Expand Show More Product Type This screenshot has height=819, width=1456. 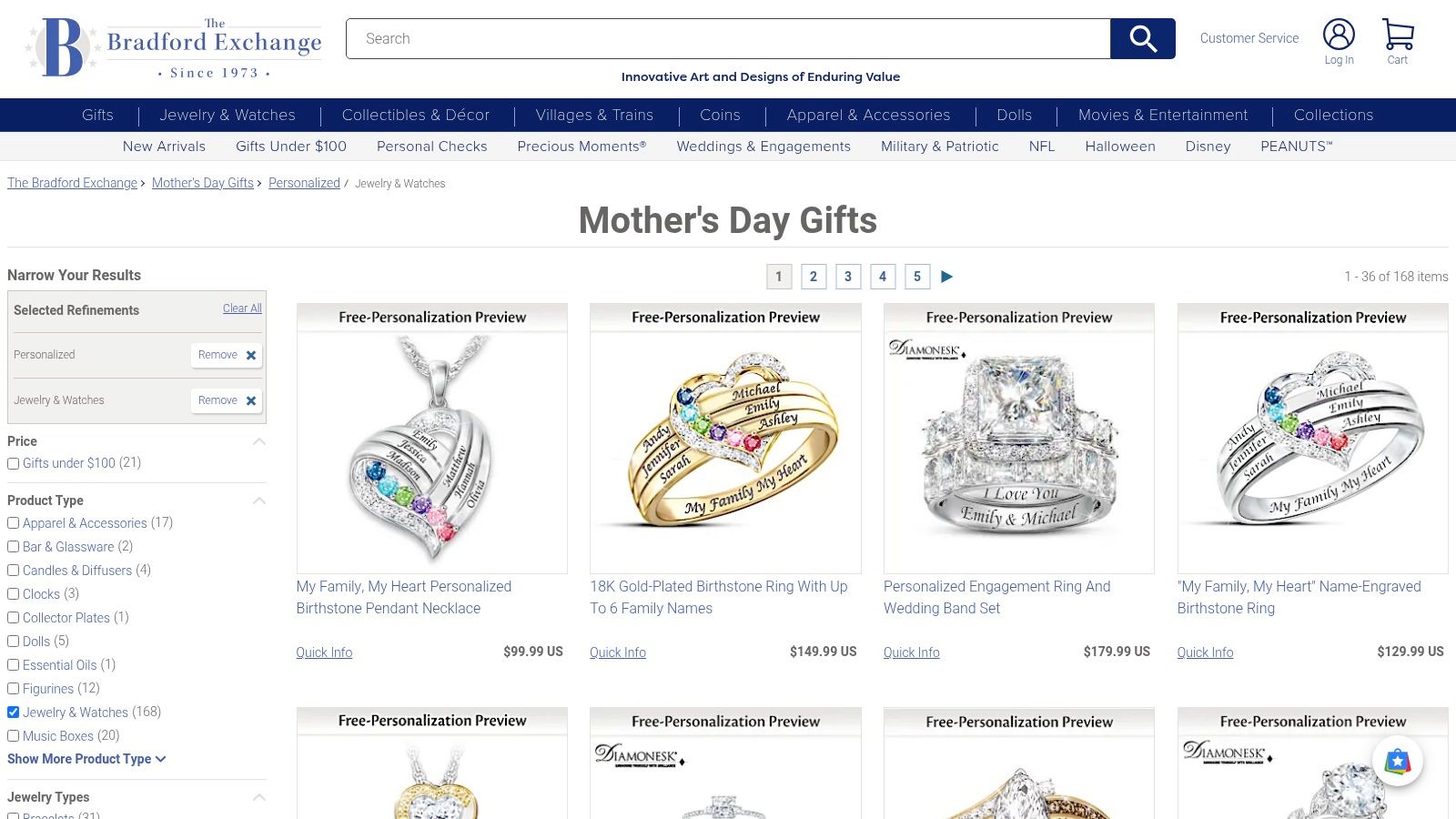[x=86, y=759]
